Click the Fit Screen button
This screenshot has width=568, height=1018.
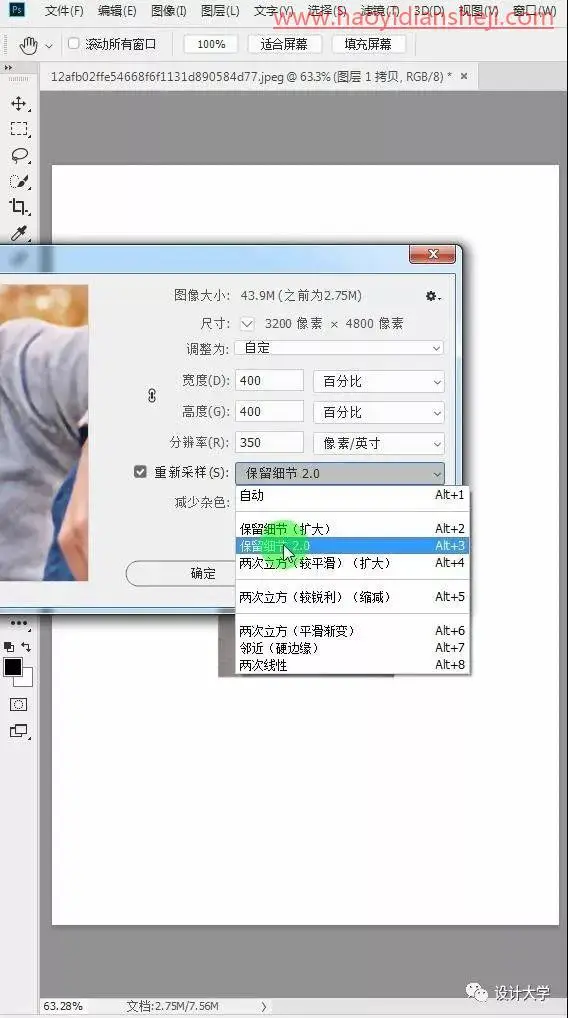(284, 44)
